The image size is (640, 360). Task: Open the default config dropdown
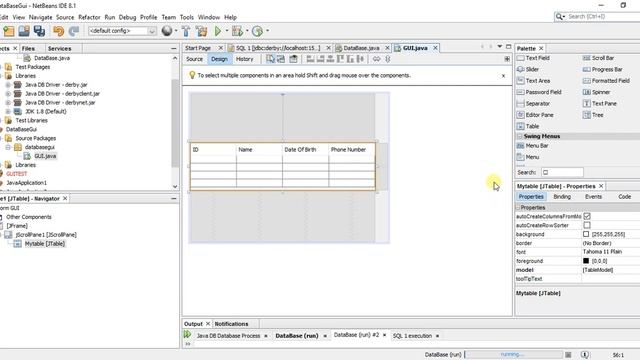(x=151, y=31)
